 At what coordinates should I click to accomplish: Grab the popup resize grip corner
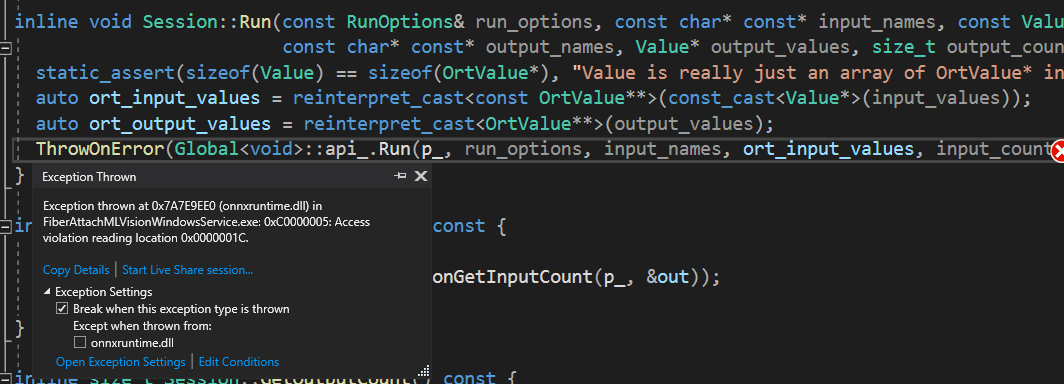pos(423,371)
